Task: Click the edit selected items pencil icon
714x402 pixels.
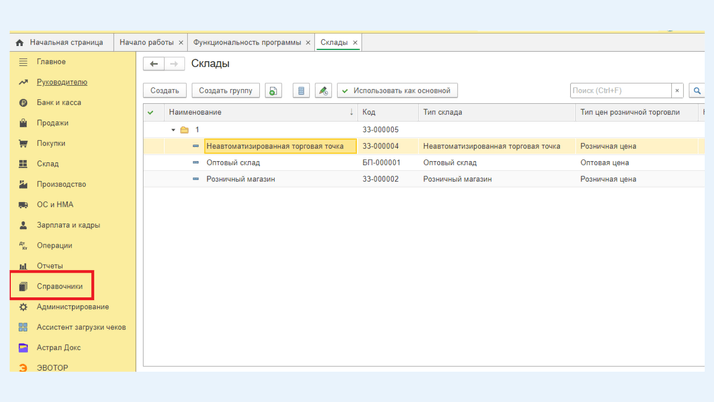Action: pyautogui.click(x=323, y=91)
